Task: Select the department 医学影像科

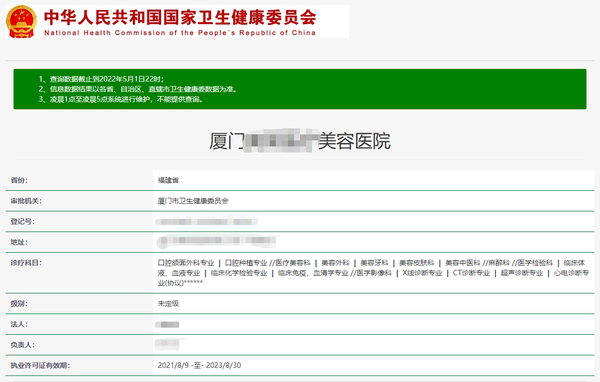Action: click(x=374, y=273)
